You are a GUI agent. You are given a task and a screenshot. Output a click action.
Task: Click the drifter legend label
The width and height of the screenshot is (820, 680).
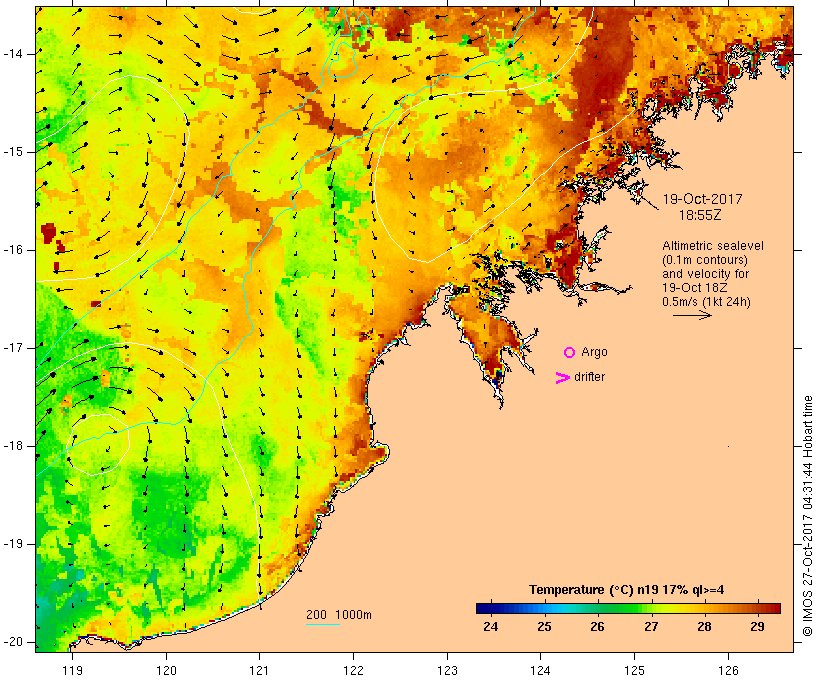(589, 377)
